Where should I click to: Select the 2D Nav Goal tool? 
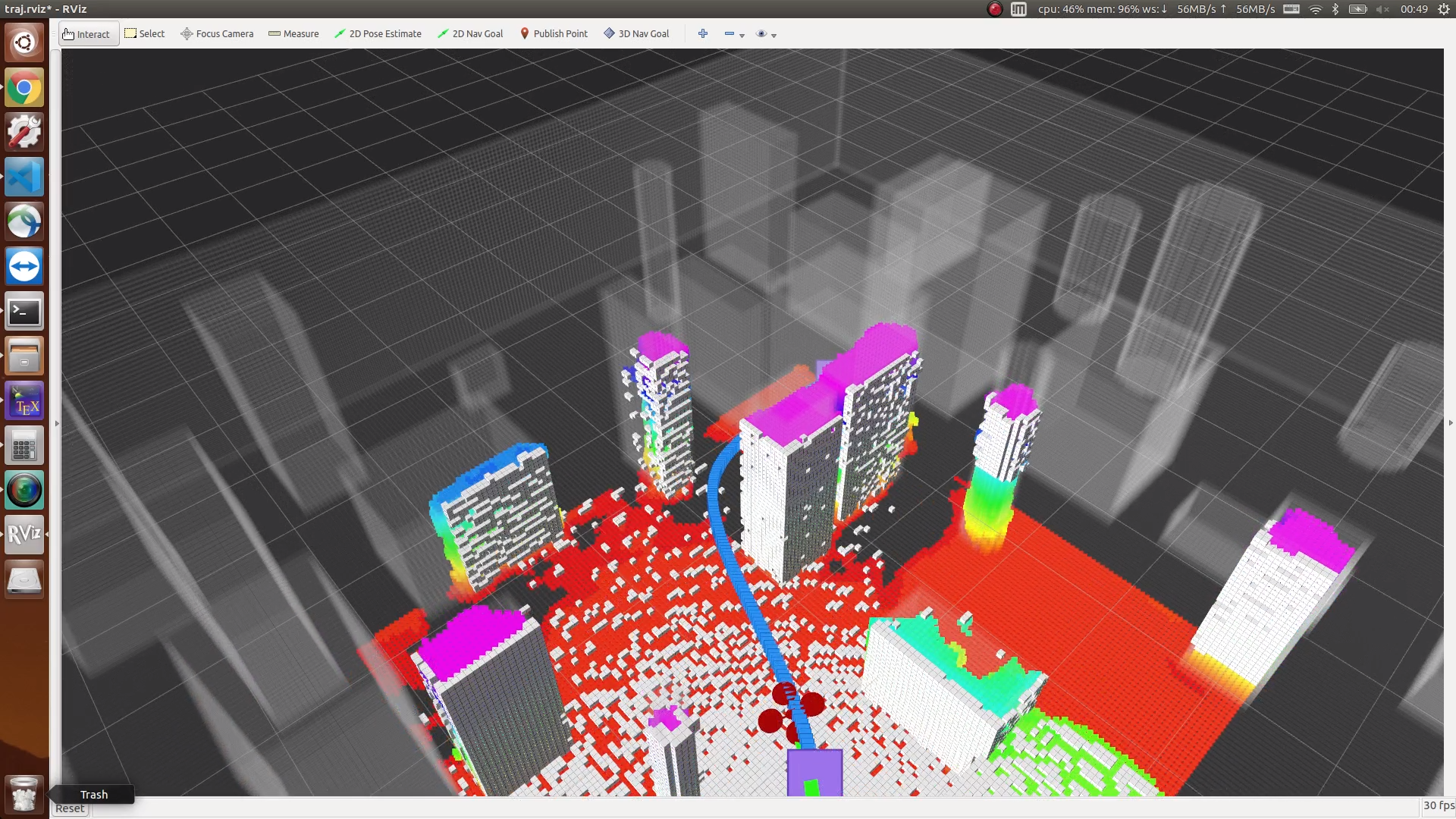[x=470, y=34]
